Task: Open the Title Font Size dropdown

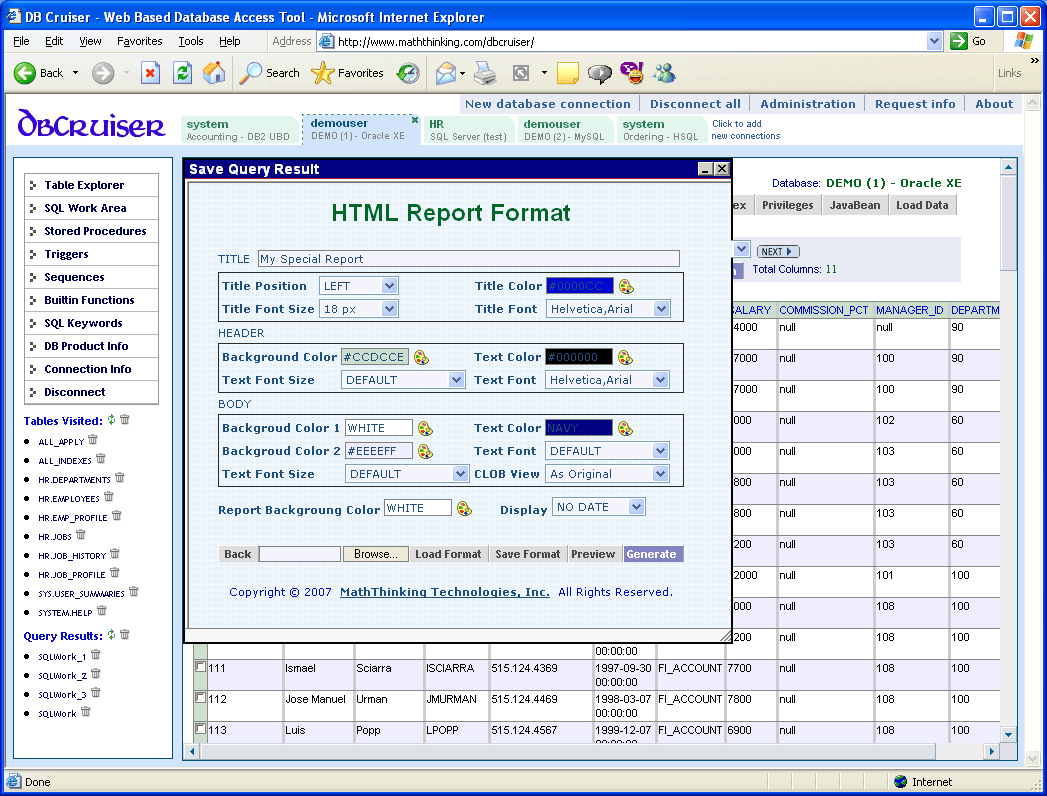Action: 359,309
